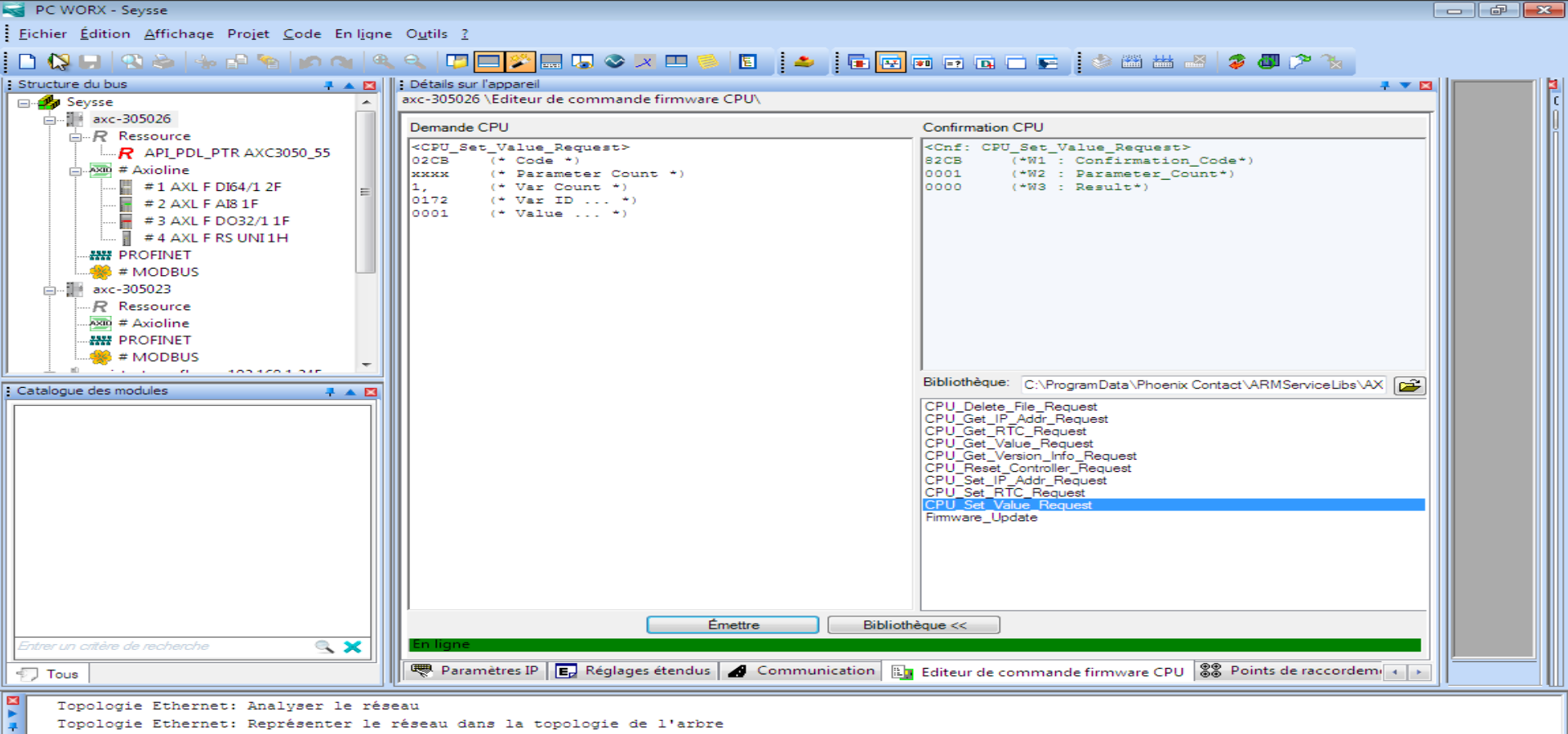
Task: Click the red stamp icon in toolbar
Action: [x=804, y=62]
